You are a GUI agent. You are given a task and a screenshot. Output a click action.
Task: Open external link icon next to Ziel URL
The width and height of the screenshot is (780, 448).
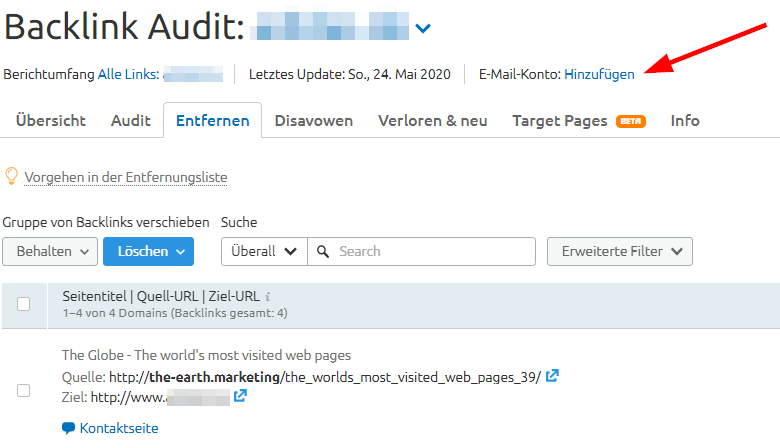(x=240, y=396)
